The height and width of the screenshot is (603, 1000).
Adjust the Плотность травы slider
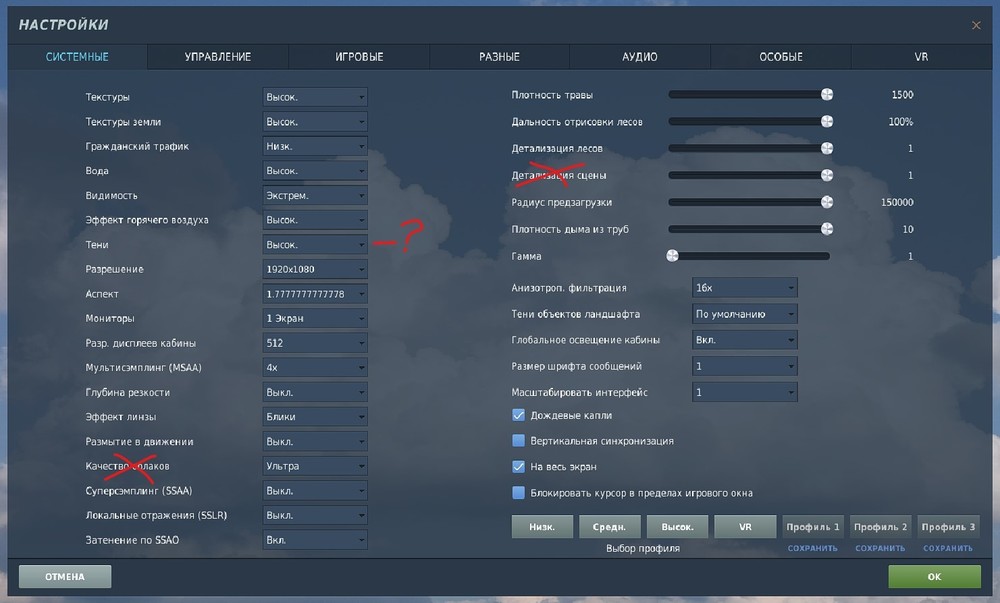coord(750,94)
